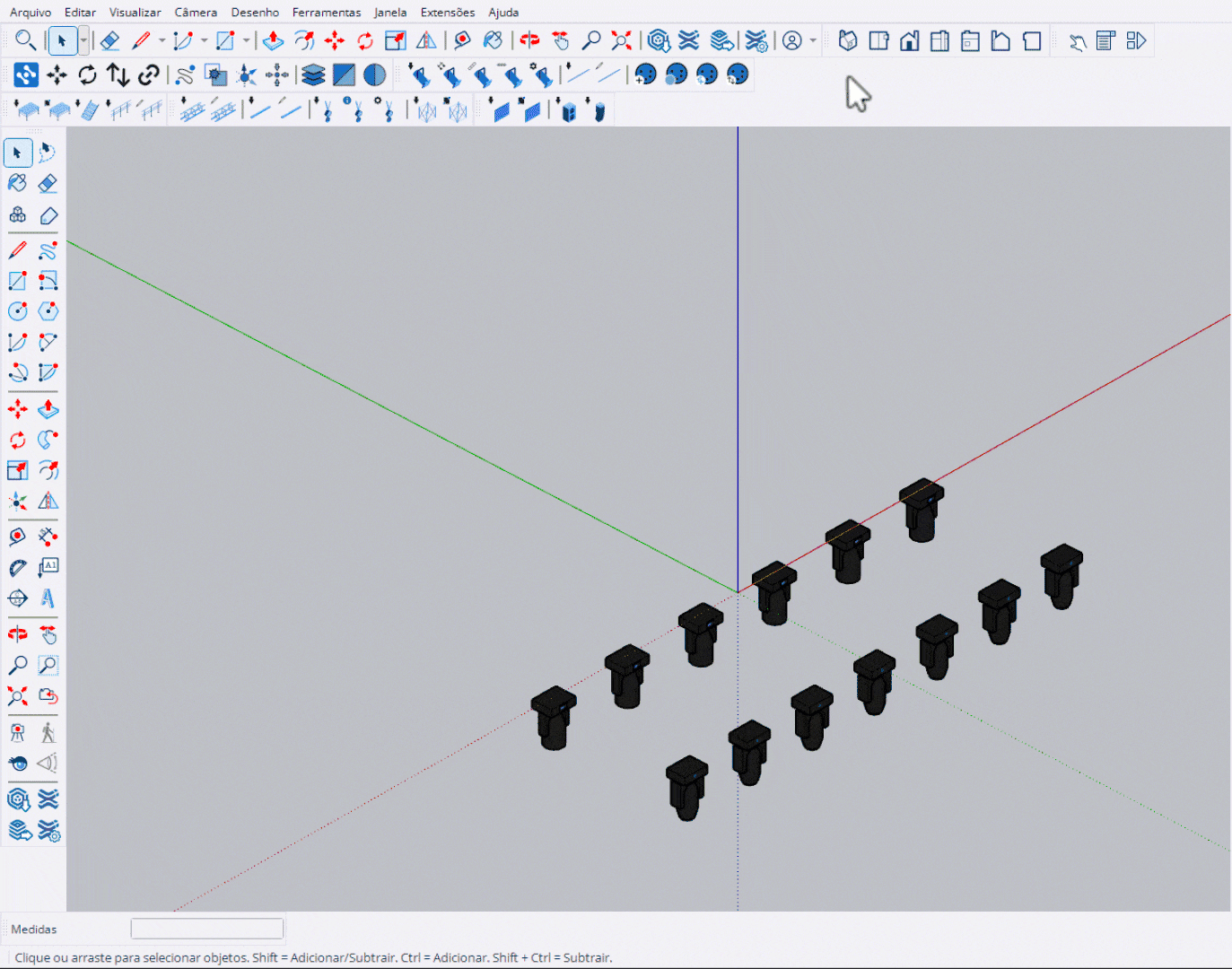Switch to Iso standard view
Image resolution: width=1232 pixels, height=969 pixels.
pos(848,41)
